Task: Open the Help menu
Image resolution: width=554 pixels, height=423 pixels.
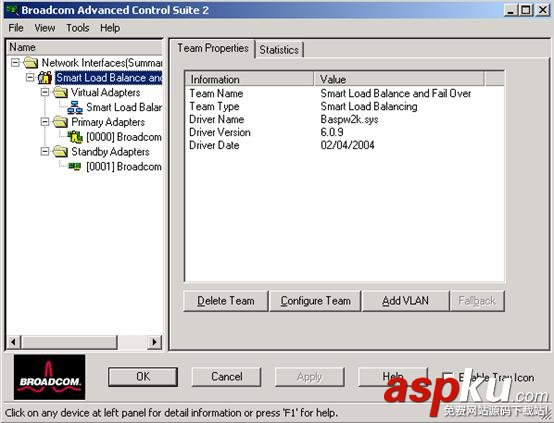Action: coord(110,28)
